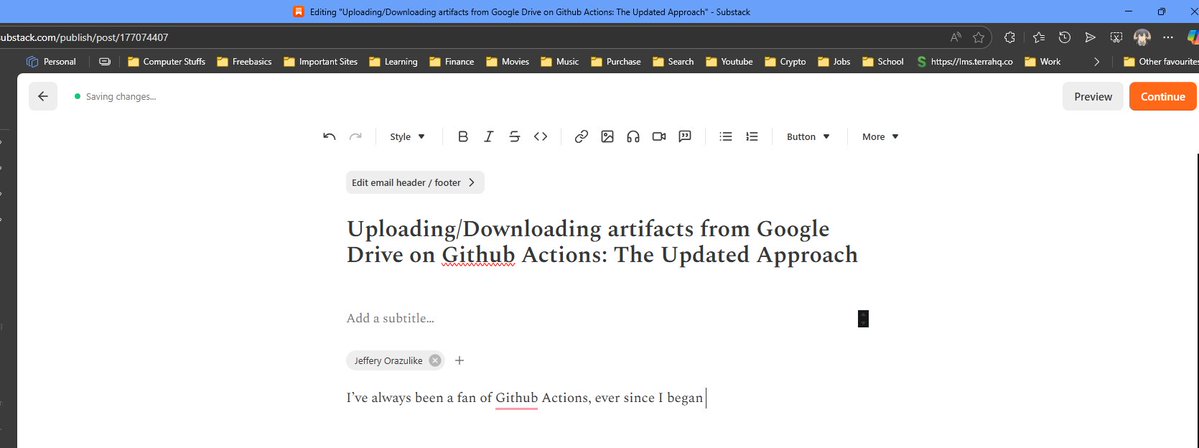Screen dimensions: 1199x448
Task: Open the Crypto bookmark folder
Action: click(x=785, y=62)
